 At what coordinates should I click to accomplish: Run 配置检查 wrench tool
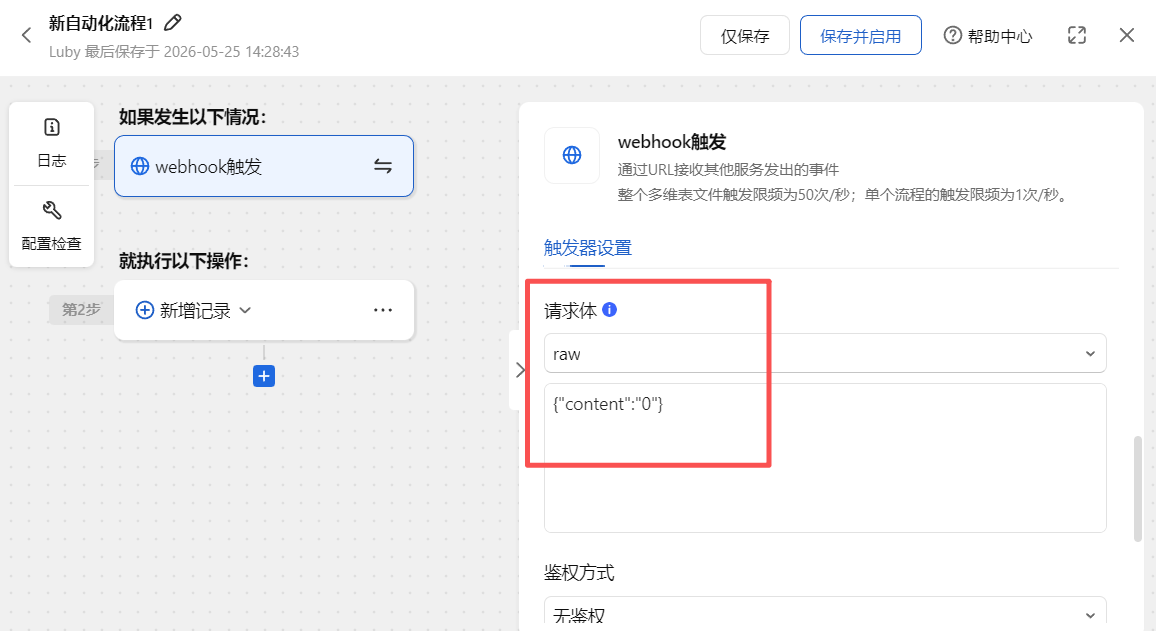[52, 226]
